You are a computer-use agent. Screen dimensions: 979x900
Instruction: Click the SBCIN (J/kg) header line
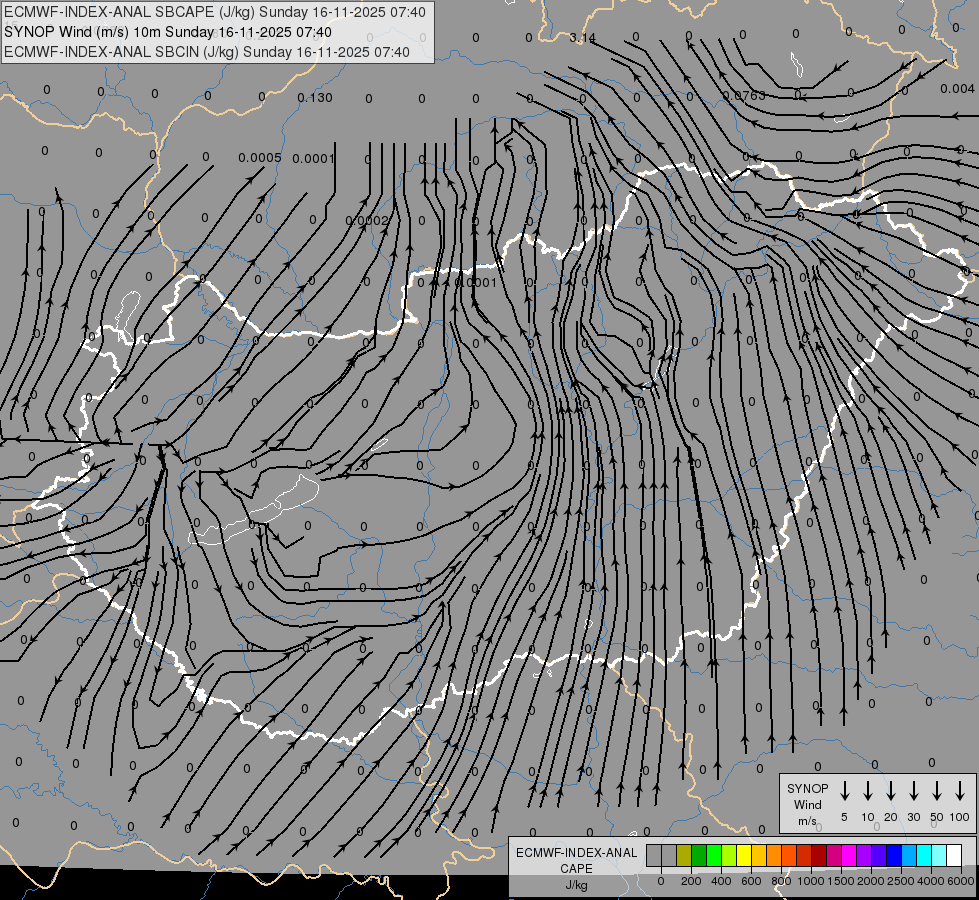[207, 52]
